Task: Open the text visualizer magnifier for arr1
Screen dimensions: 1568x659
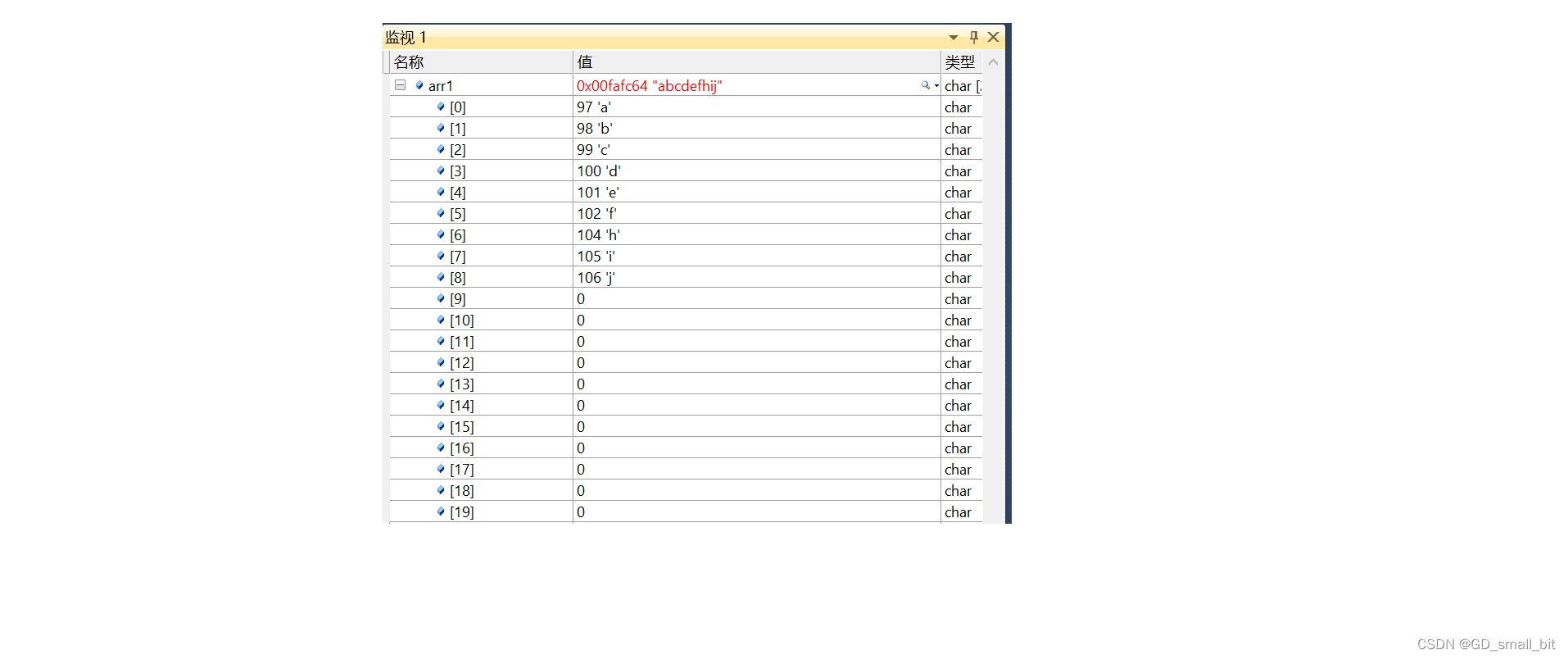Action: click(x=926, y=85)
